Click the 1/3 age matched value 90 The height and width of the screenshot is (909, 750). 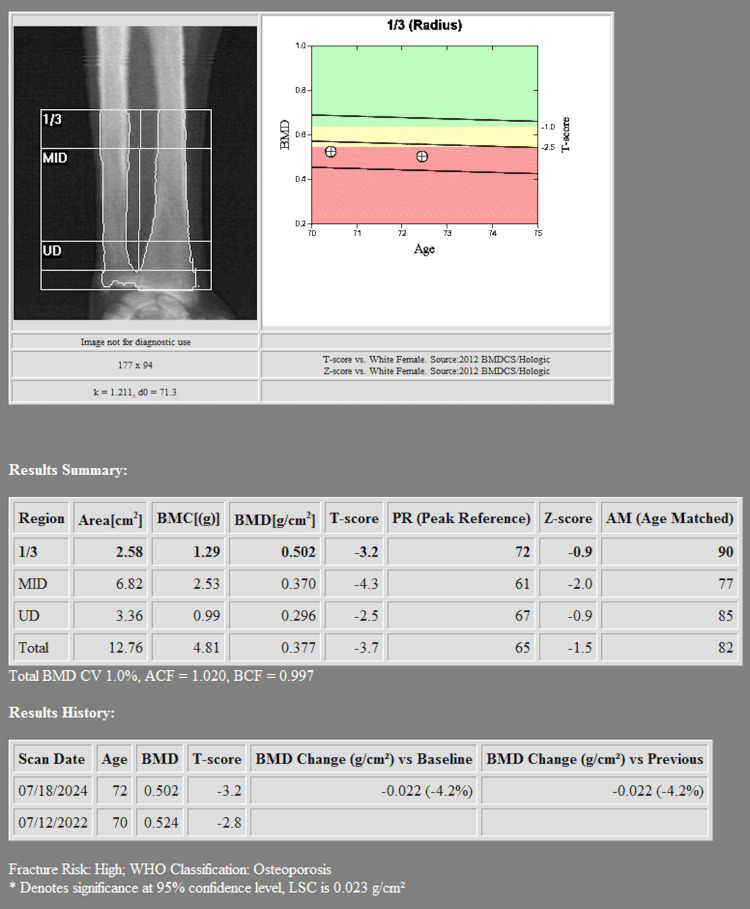click(x=726, y=552)
